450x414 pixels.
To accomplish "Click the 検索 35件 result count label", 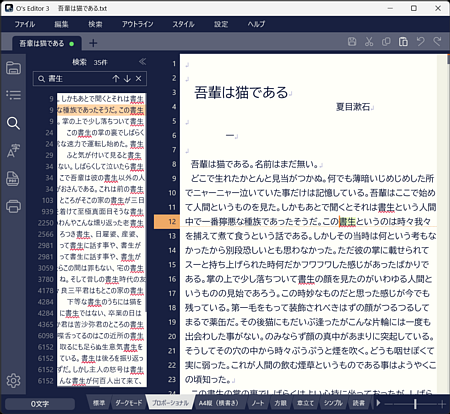I will 90,62.
